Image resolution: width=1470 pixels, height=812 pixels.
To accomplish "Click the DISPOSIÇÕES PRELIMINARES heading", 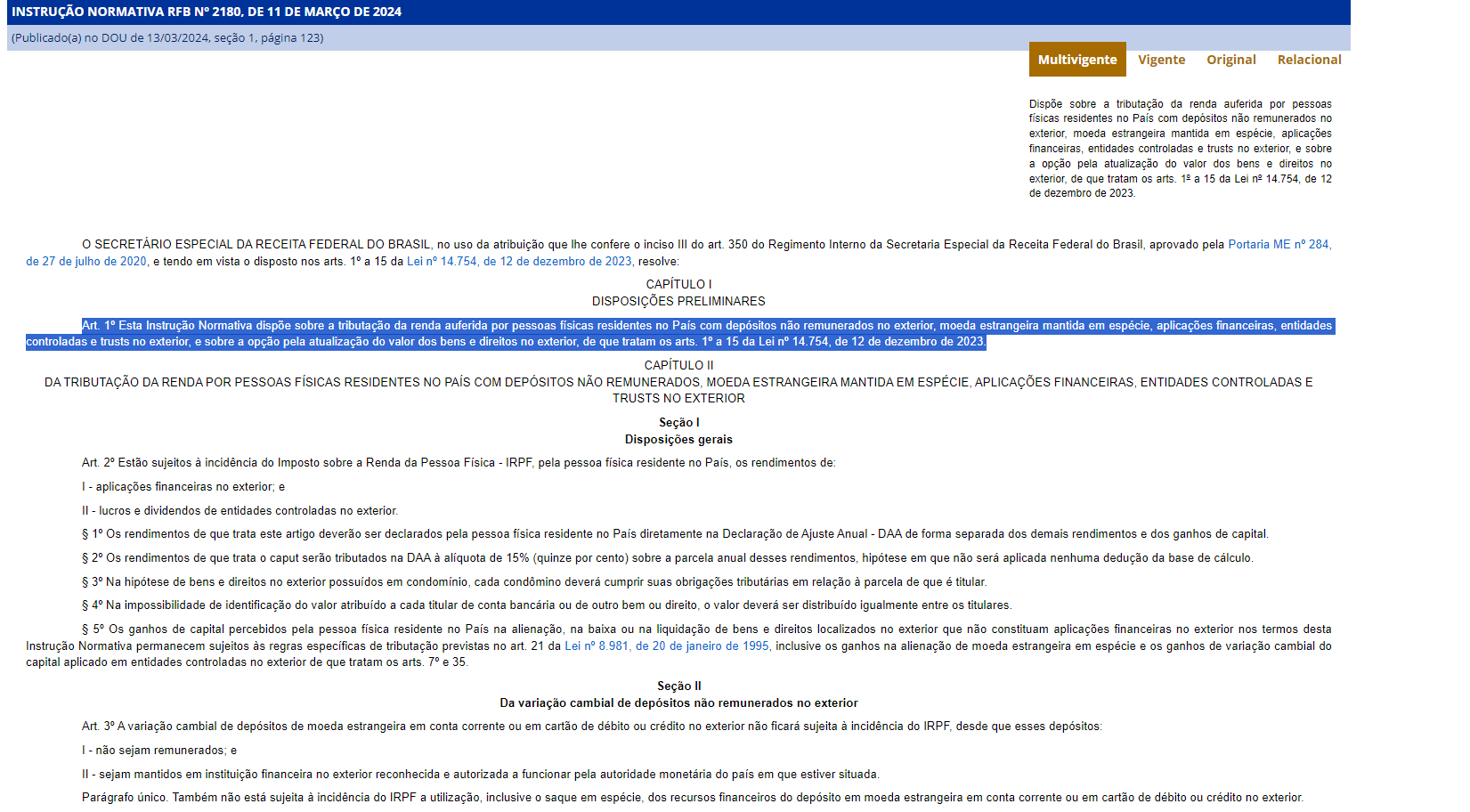I will pos(678,301).
